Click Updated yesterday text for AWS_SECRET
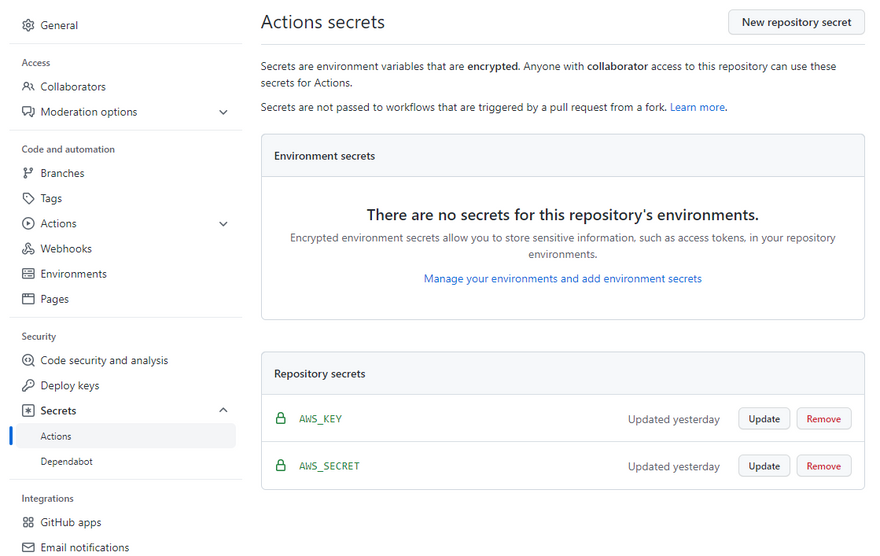This screenshot has height=556, width=880. [673, 466]
